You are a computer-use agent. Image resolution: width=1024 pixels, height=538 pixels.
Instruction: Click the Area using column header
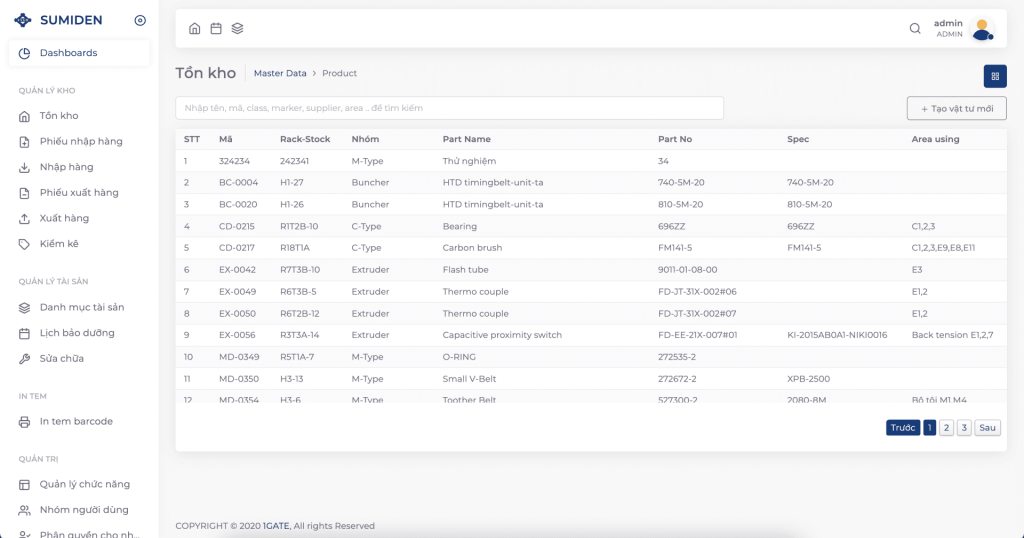tap(935, 139)
